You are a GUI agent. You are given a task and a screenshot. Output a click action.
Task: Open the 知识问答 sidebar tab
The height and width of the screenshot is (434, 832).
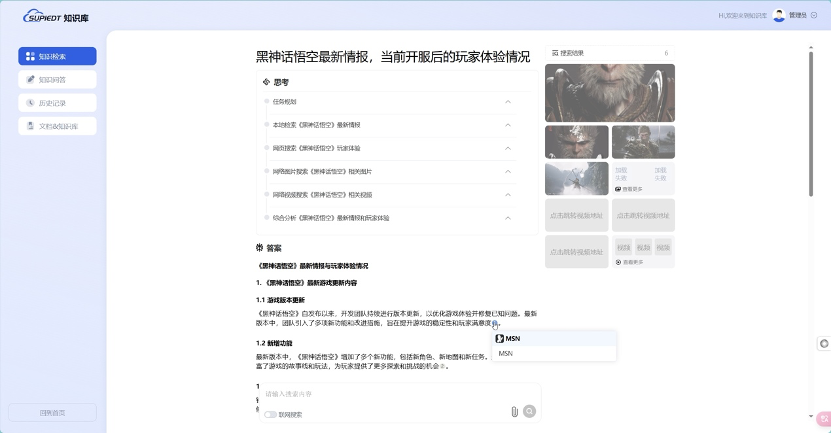click(x=57, y=80)
